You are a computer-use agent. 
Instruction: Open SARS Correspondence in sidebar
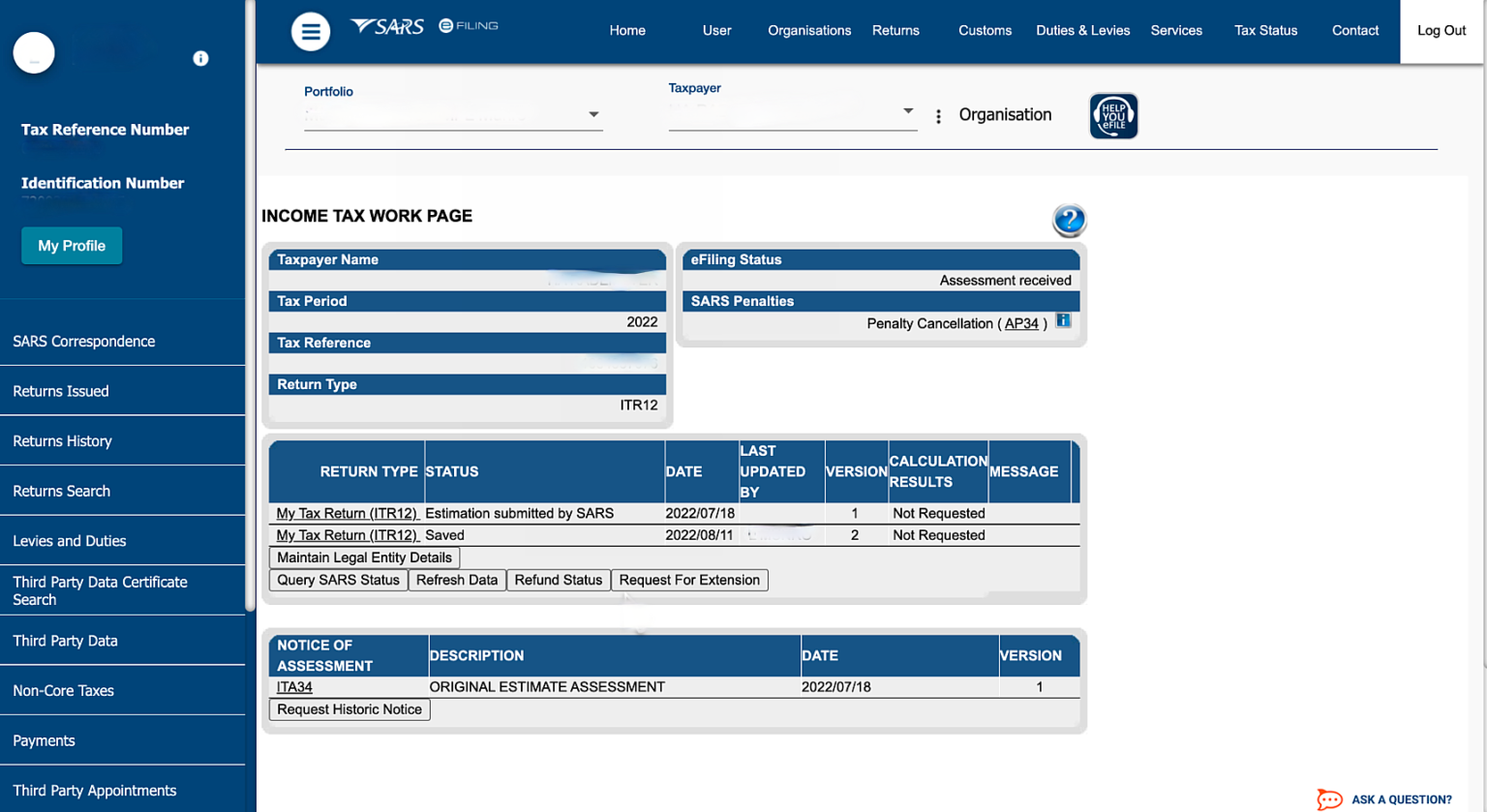click(x=123, y=342)
